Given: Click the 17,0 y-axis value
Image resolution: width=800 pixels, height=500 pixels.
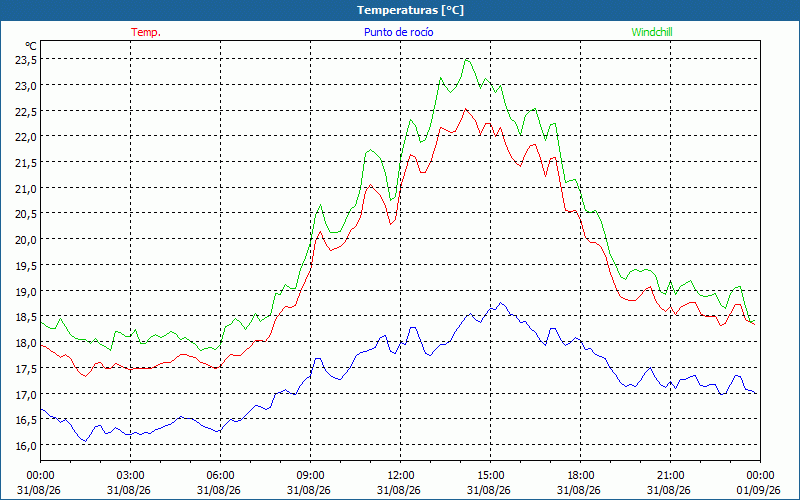Looking at the screenshot, I should coord(26,394).
